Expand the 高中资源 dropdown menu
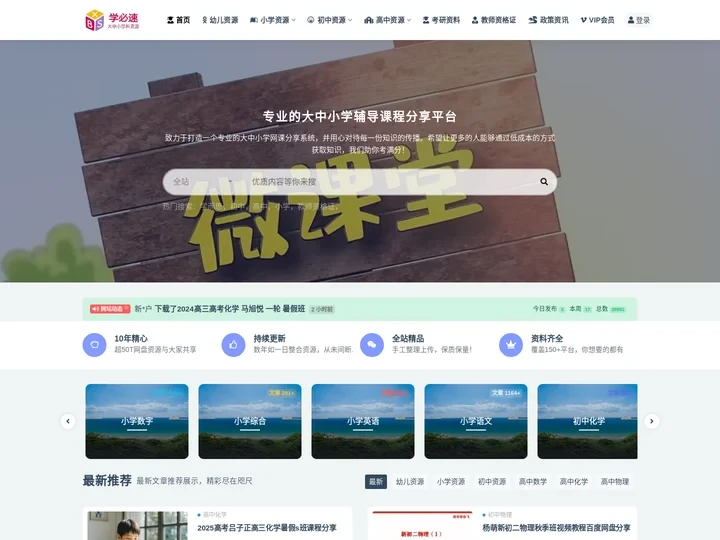The width and height of the screenshot is (720, 540). click(387, 20)
